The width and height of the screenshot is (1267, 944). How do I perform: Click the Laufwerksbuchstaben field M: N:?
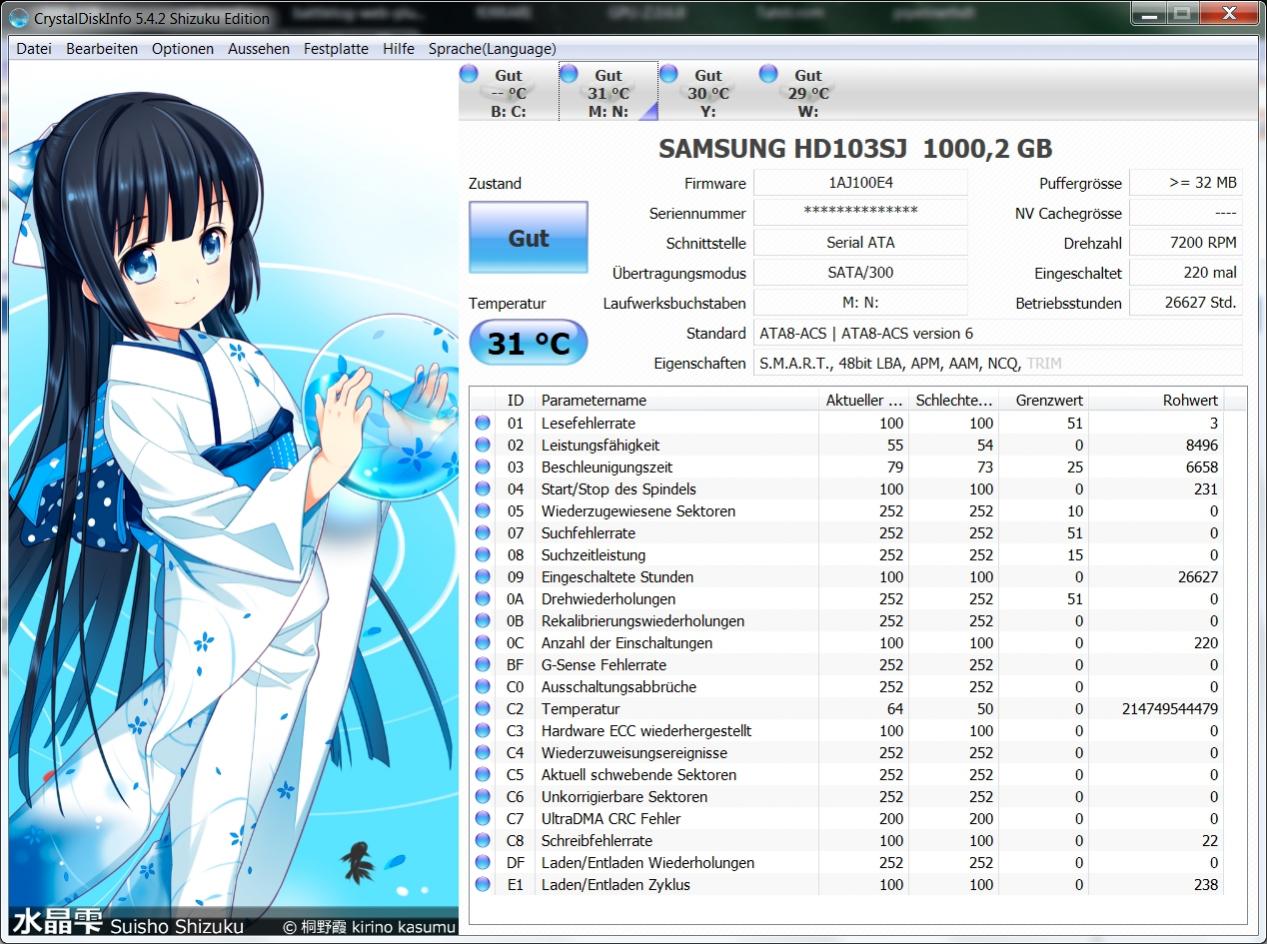coord(860,303)
